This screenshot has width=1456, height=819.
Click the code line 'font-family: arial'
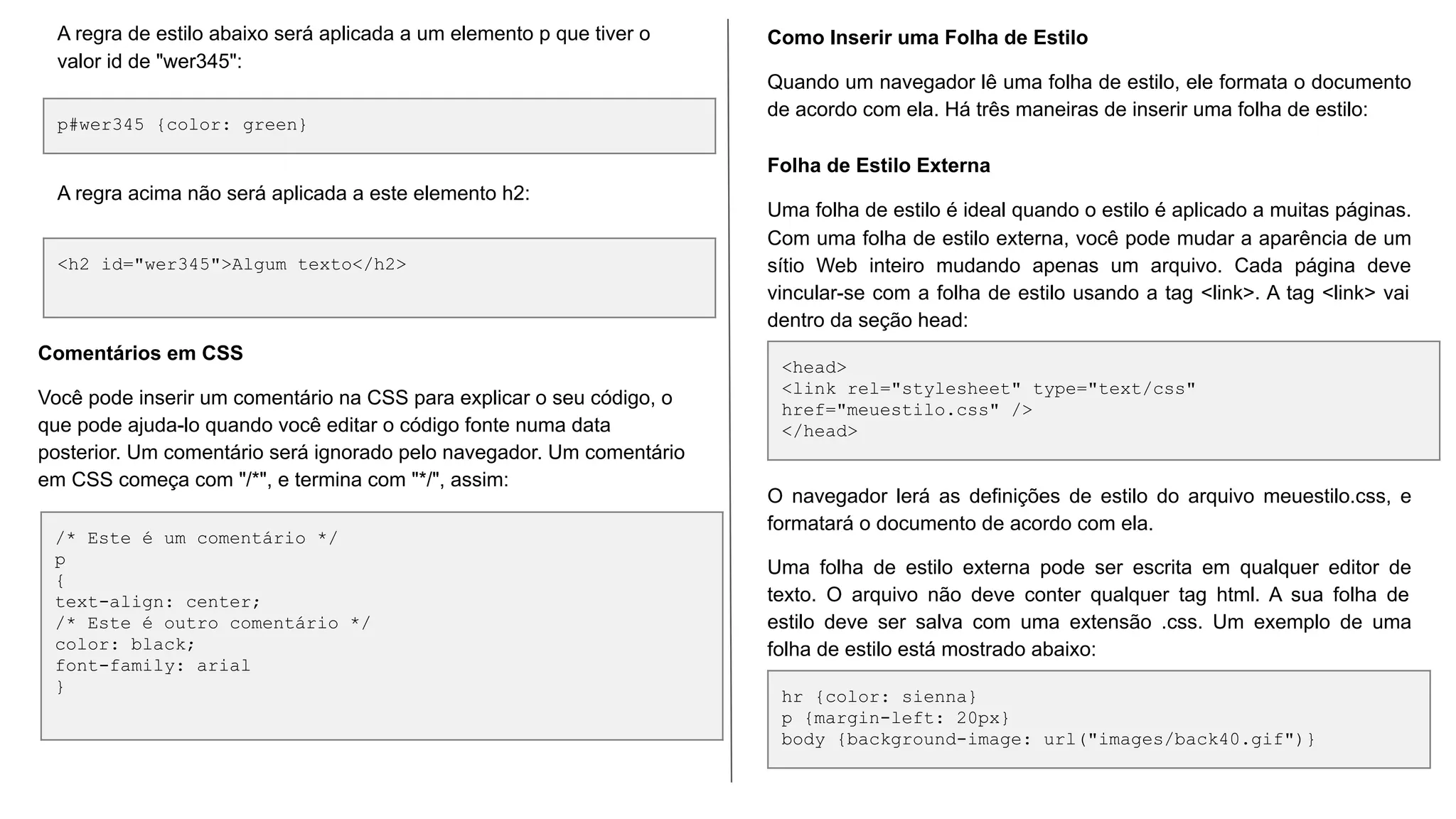pos(153,666)
